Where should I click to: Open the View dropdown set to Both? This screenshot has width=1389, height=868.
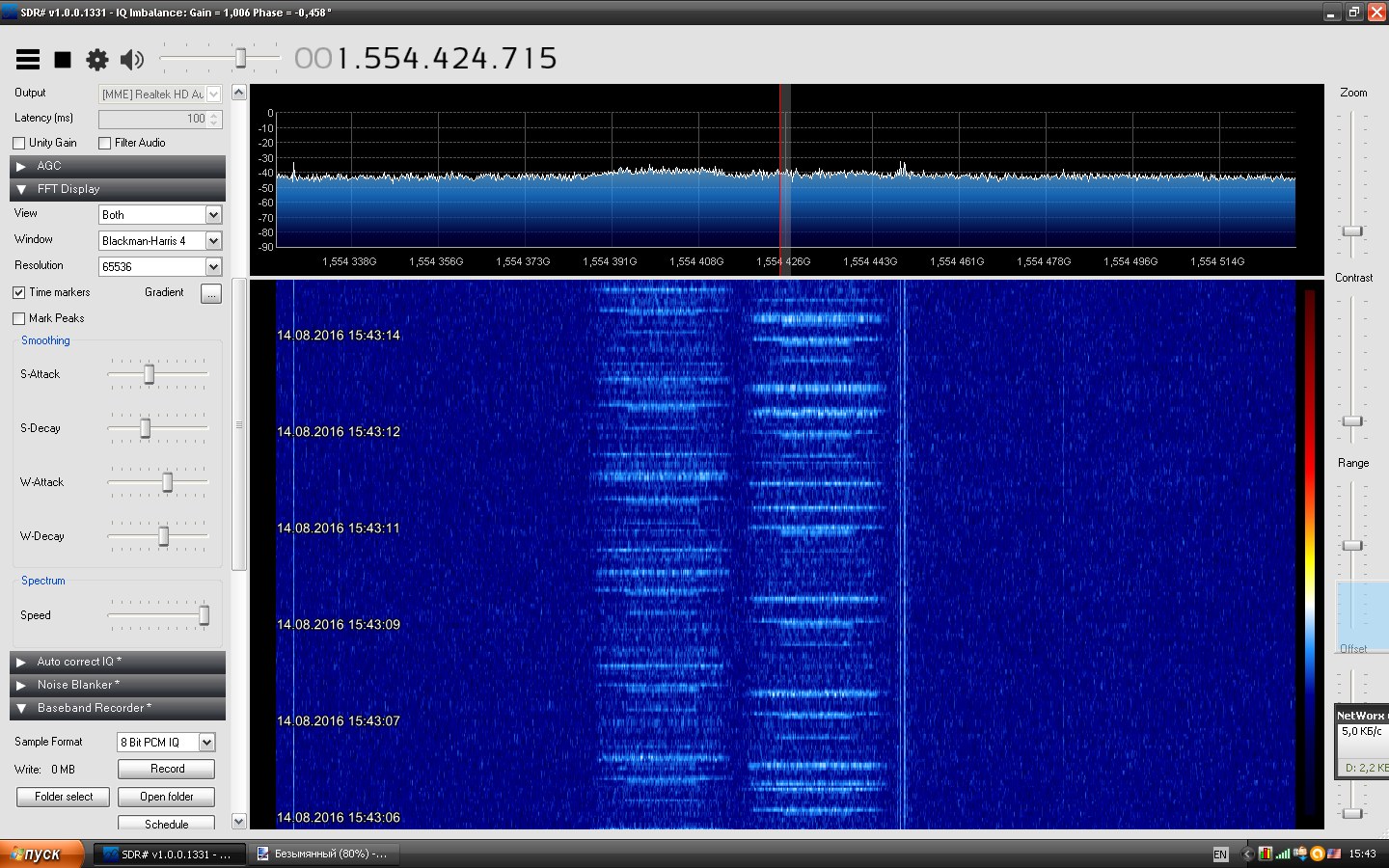pos(160,215)
